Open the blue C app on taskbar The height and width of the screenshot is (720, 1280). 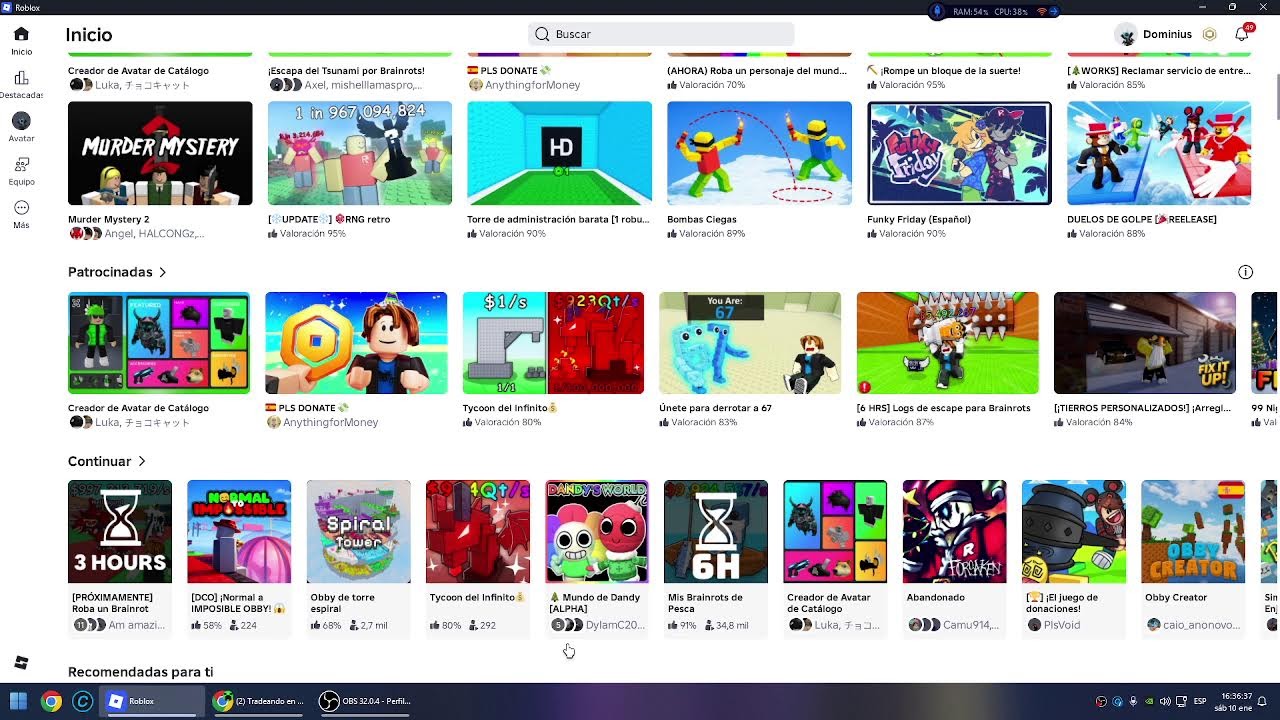[x=82, y=701]
